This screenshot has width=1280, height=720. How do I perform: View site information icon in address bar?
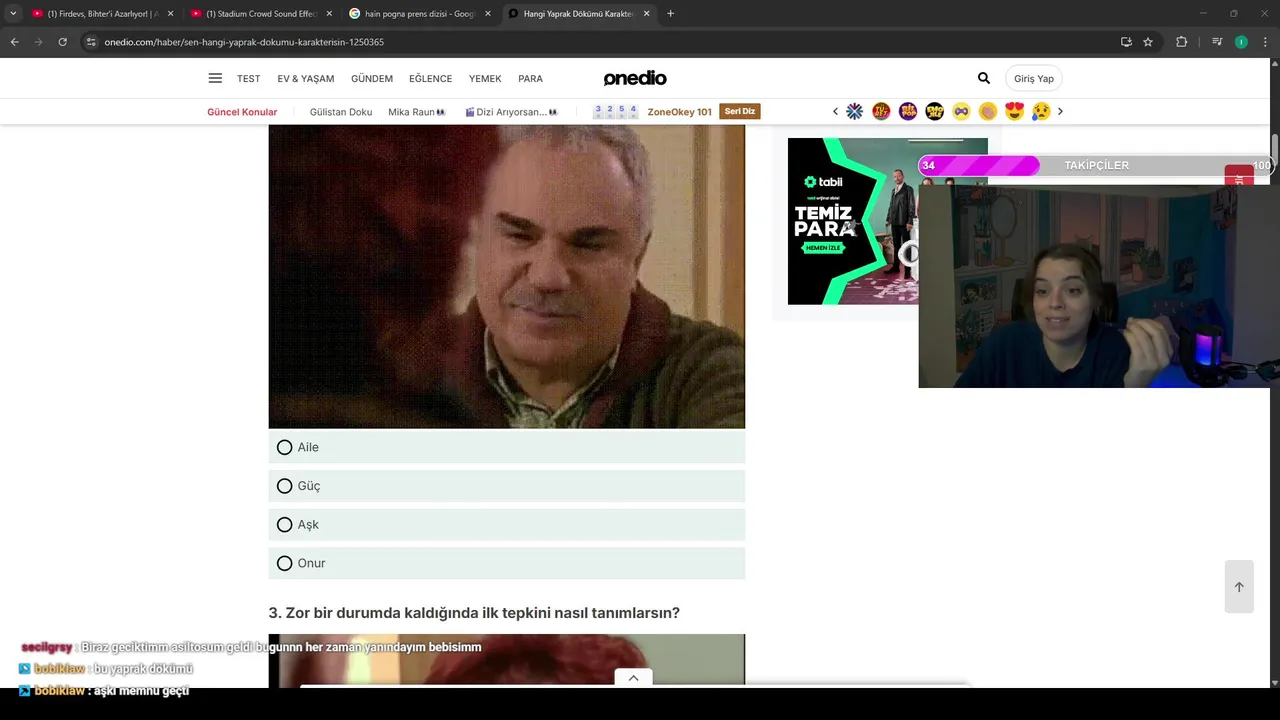coord(91,42)
